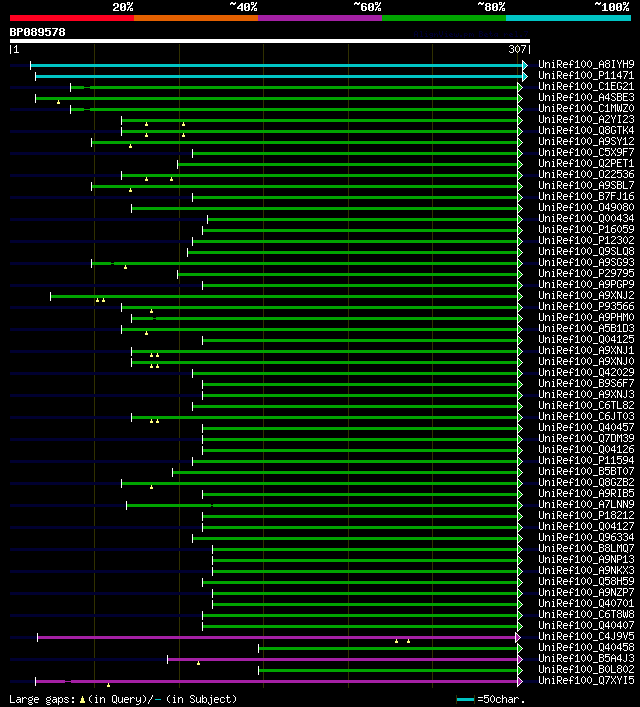Select the hit label UniRef100_A9PGP9

(x=586, y=284)
